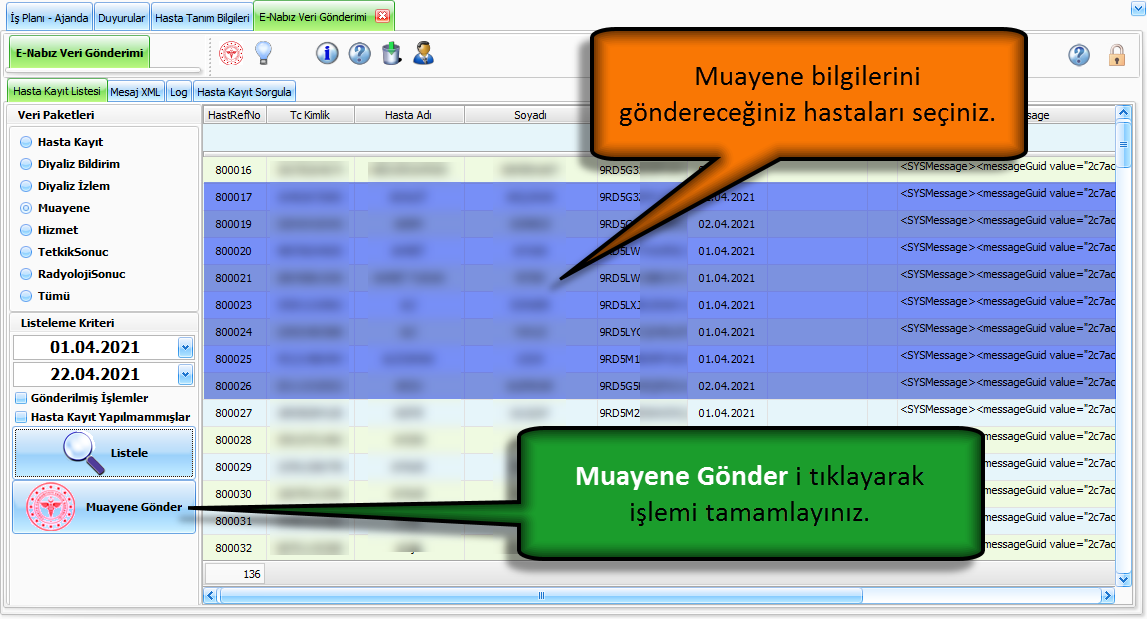
Task: Select patient row 800021
Action: tap(659, 278)
